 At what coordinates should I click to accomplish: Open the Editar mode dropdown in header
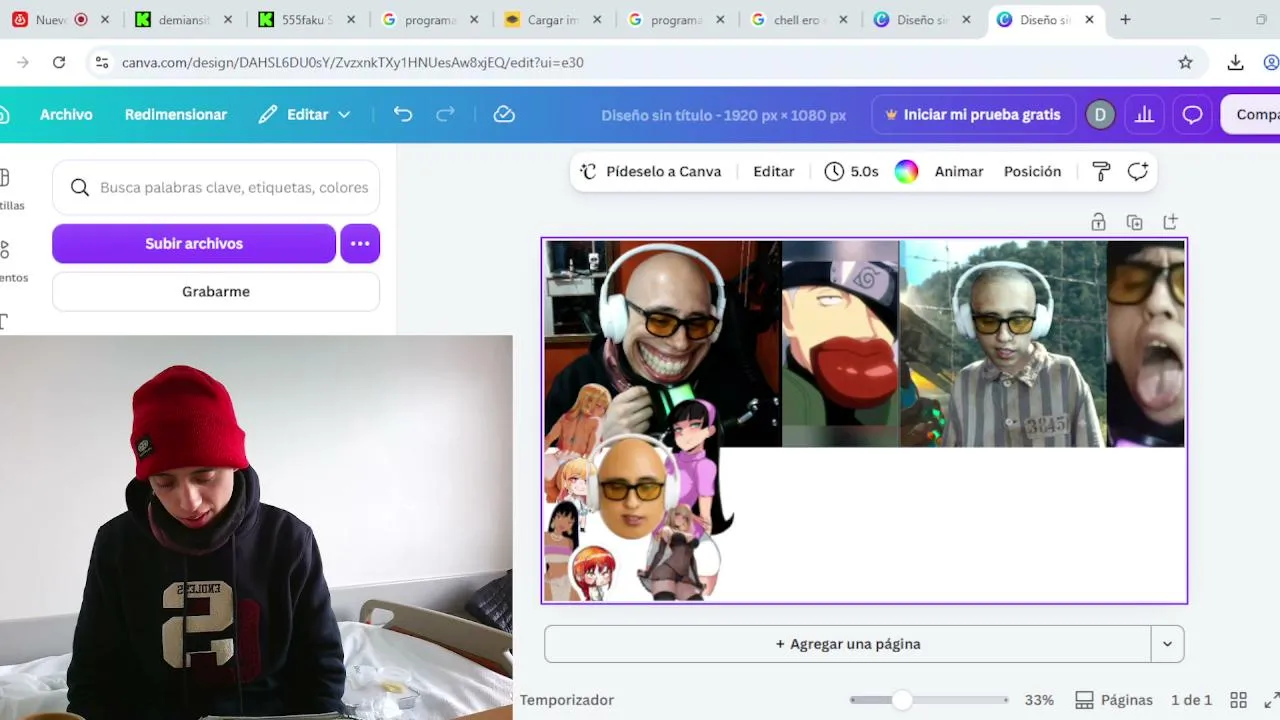point(304,115)
